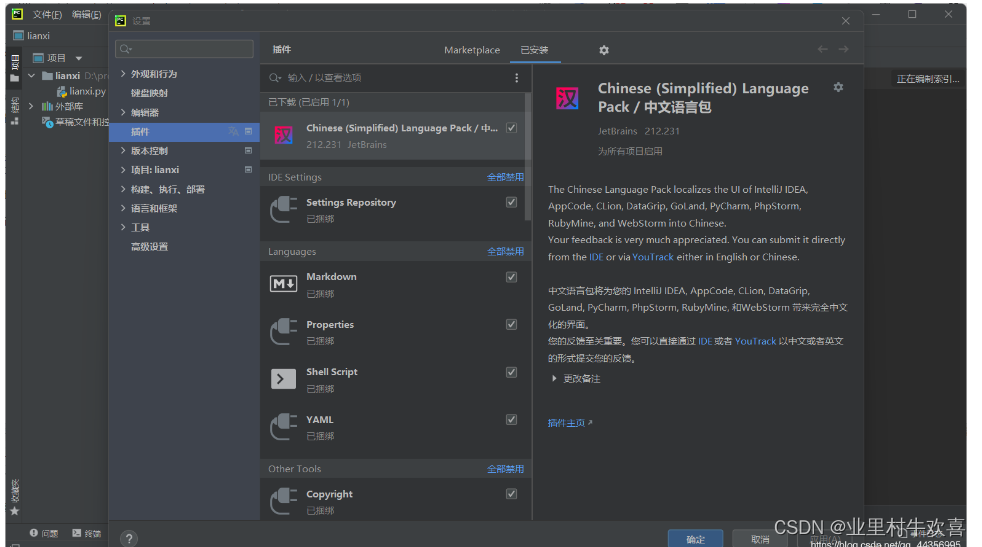Switch to the Marketplace tab
Screen dimensions: 982x547
(x=472, y=50)
